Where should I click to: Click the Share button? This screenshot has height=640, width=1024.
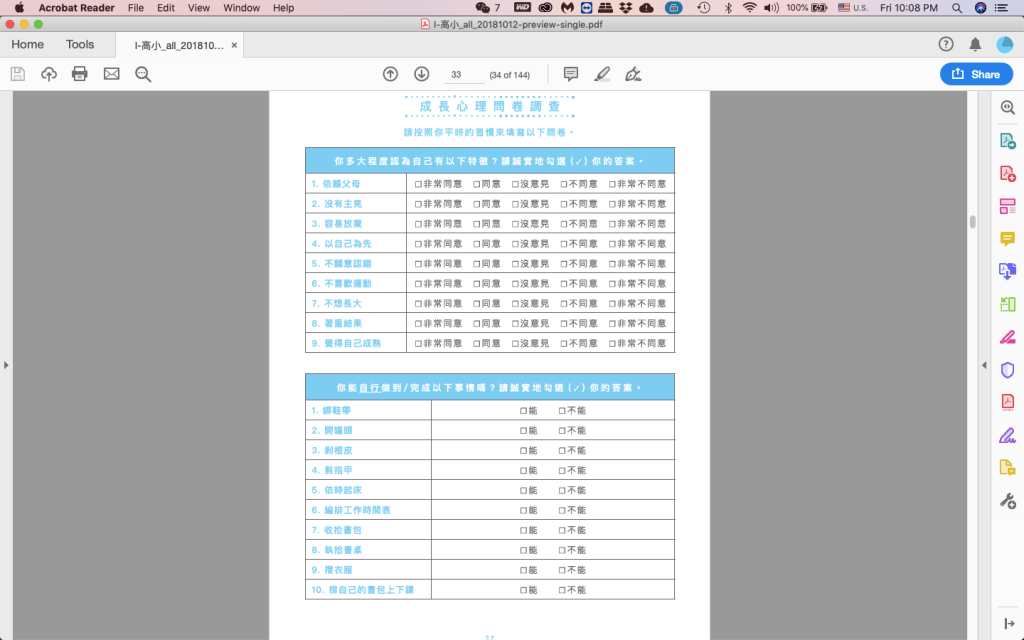point(976,74)
